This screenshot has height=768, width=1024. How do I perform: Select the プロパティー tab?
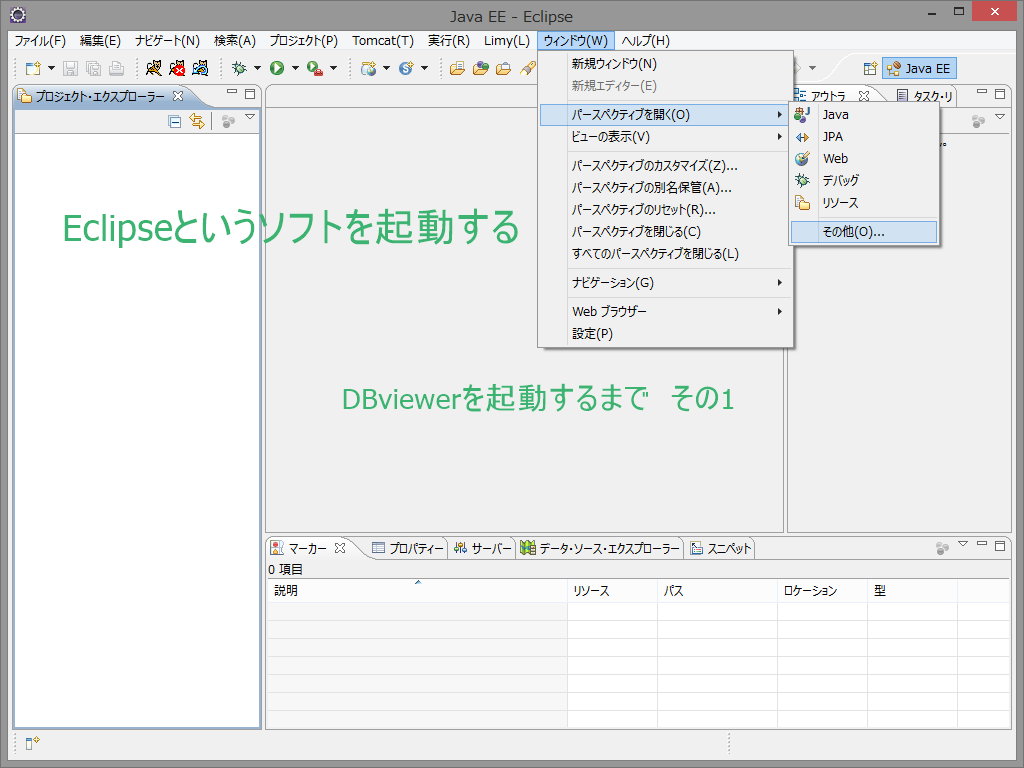coord(408,549)
